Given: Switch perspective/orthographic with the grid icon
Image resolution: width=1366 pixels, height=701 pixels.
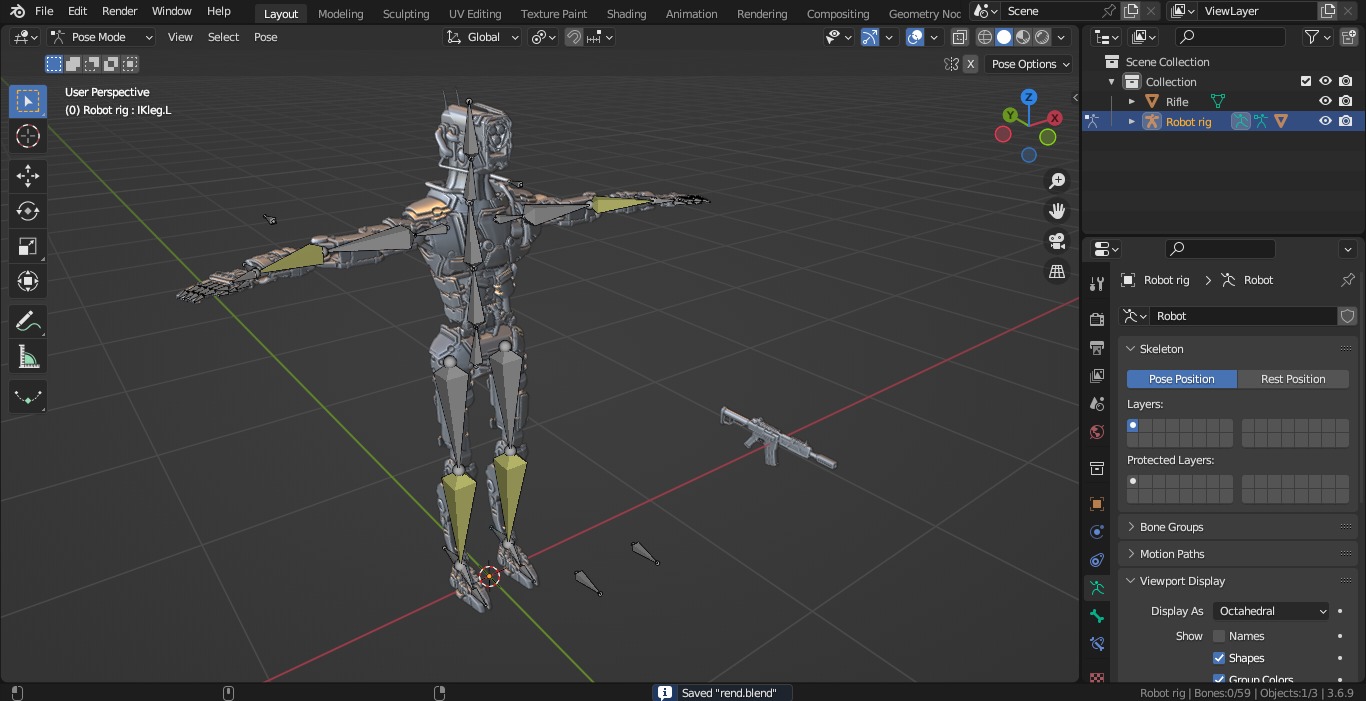Looking at the screenshot, I should [1057, 271].
